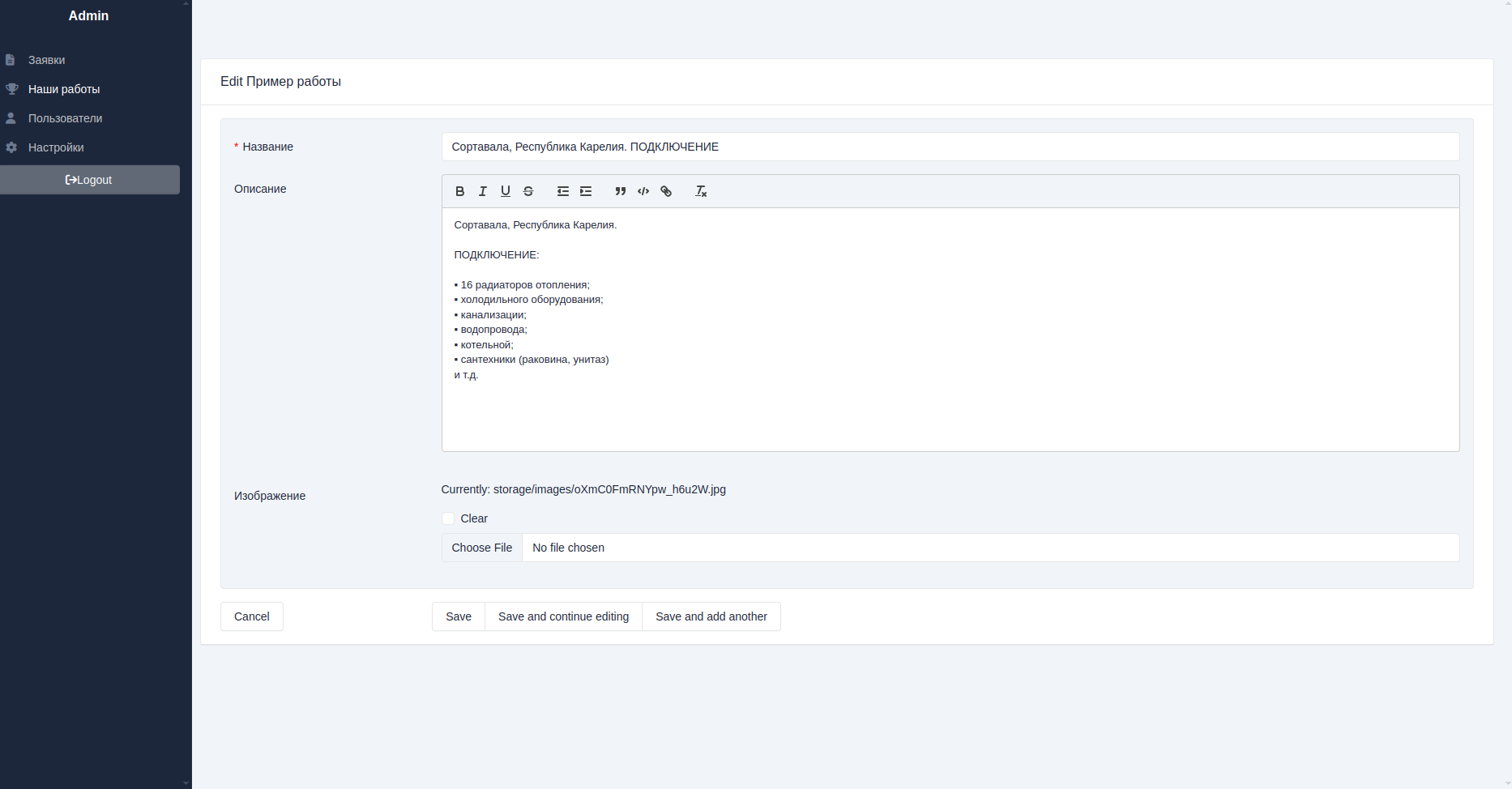Toggle strikethrough text formatting
1512x789 pixels.
click(x=528, y=191)
